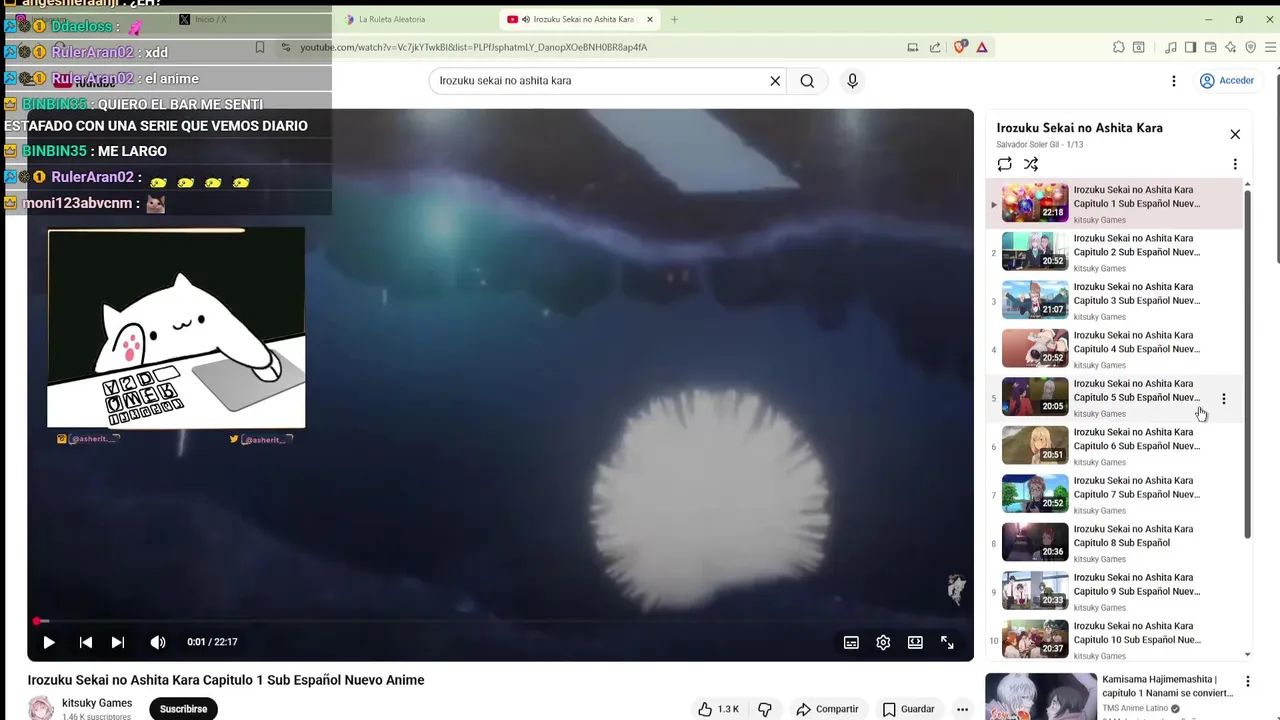Click the bookmark icon in toolbar

coord(260,47)
